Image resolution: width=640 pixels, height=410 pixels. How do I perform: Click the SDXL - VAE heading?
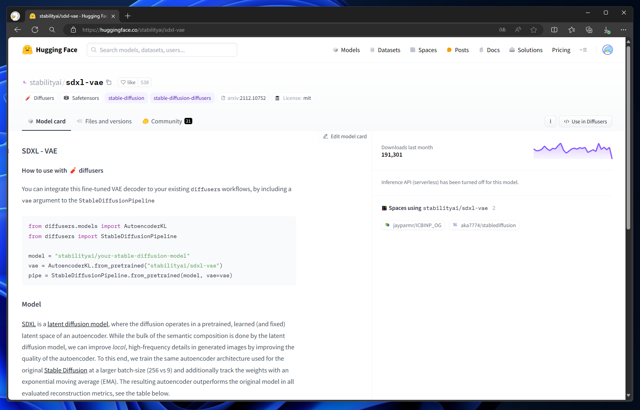click(40, 151)
